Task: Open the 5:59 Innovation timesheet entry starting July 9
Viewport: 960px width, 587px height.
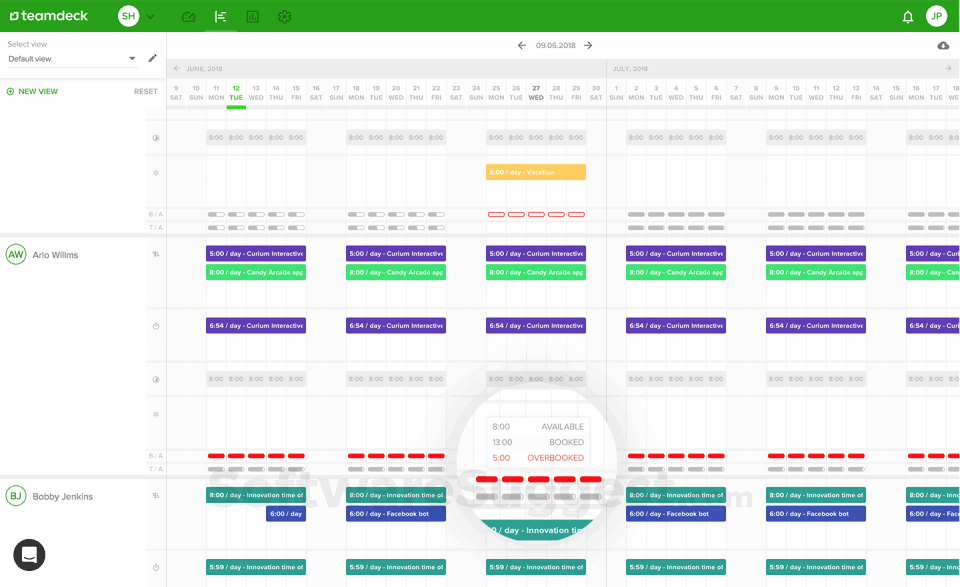Action: coord(816,567)
